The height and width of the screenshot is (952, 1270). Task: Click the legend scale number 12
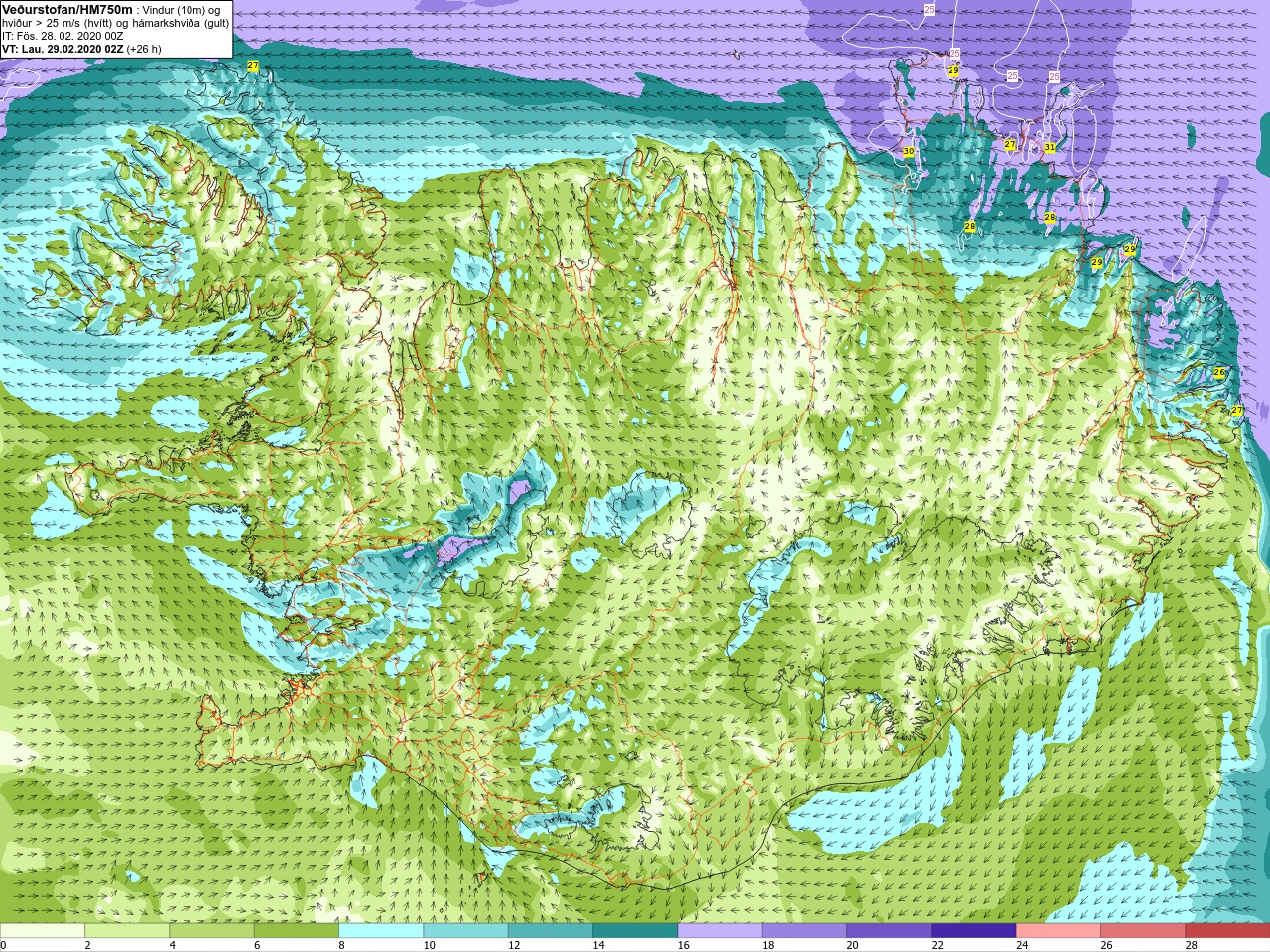tap(513, 945)
